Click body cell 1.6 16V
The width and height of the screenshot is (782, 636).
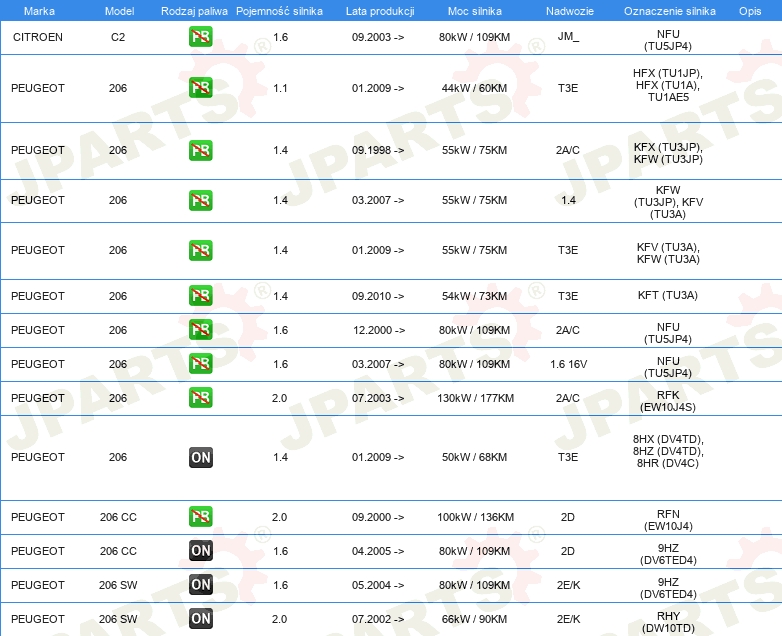[568, 364]
